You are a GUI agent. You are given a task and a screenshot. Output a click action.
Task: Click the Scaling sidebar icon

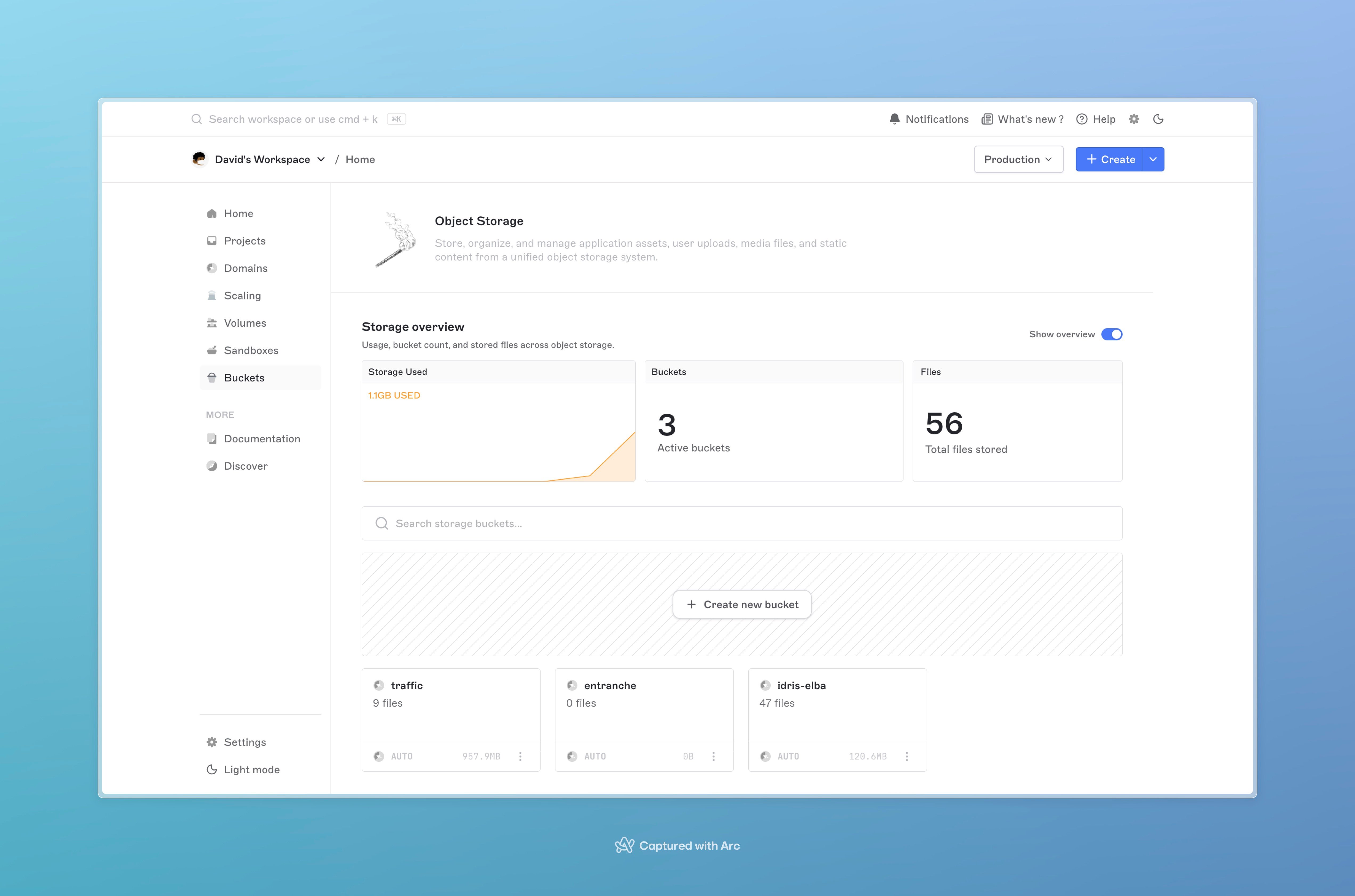[211, 295]
